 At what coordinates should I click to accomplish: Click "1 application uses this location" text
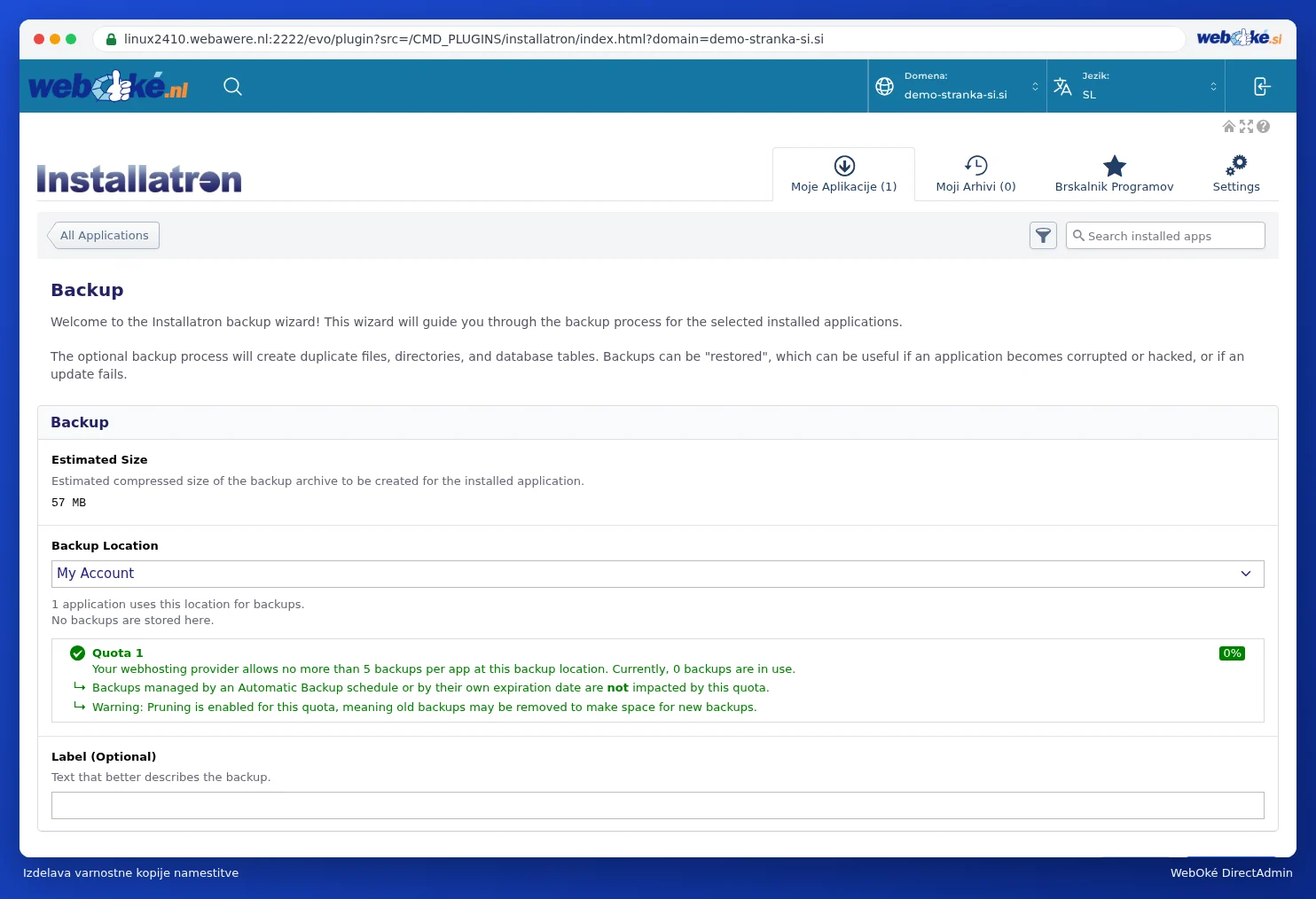coord(177,605)
